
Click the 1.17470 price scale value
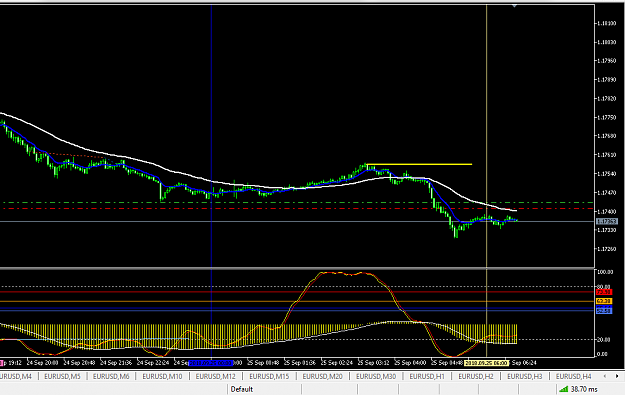coord(607,192)
